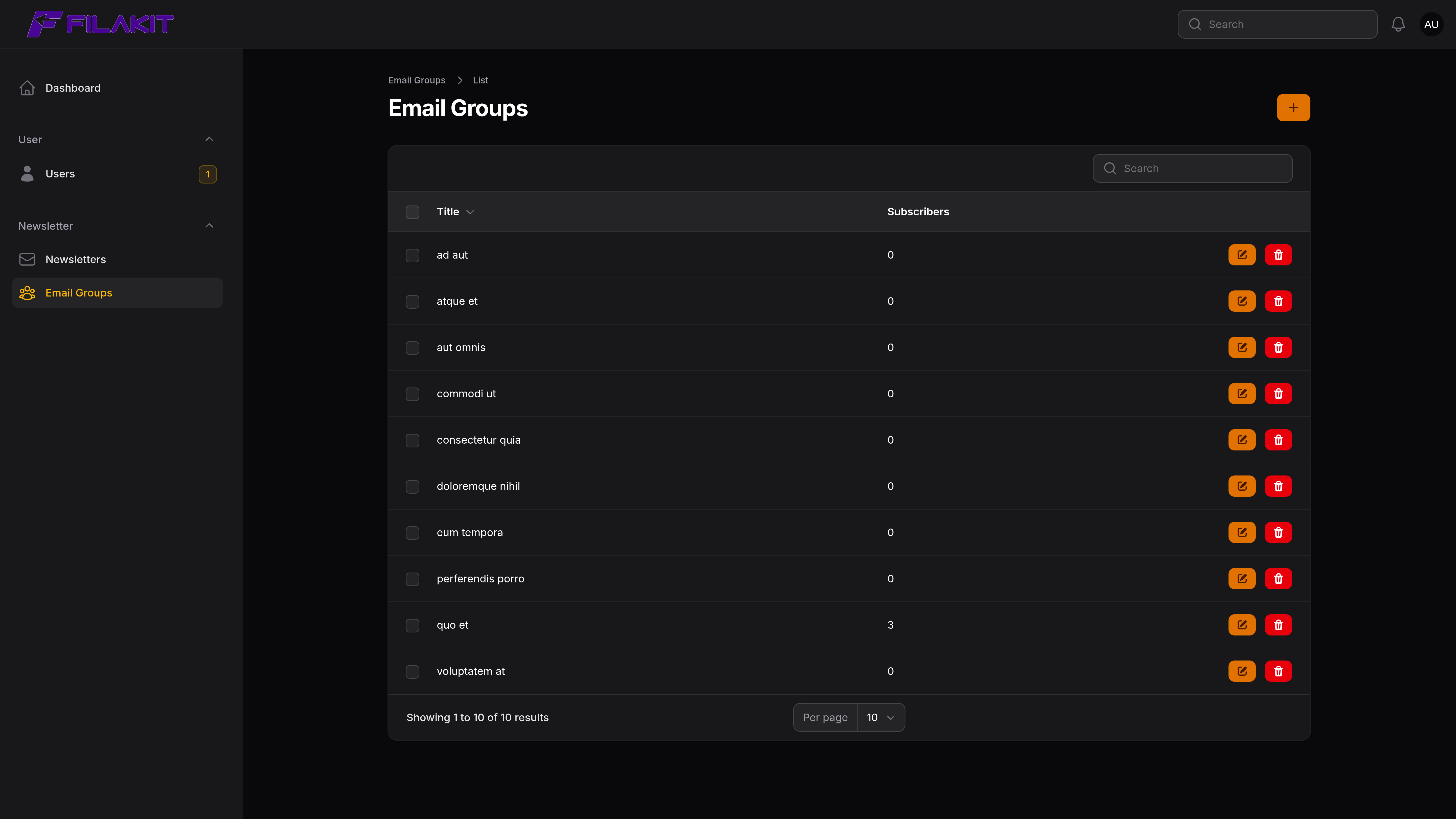1456x819 pixels.
Task: Select the 'aut omnis' row checkbox
Action: (x=413, y=348)
